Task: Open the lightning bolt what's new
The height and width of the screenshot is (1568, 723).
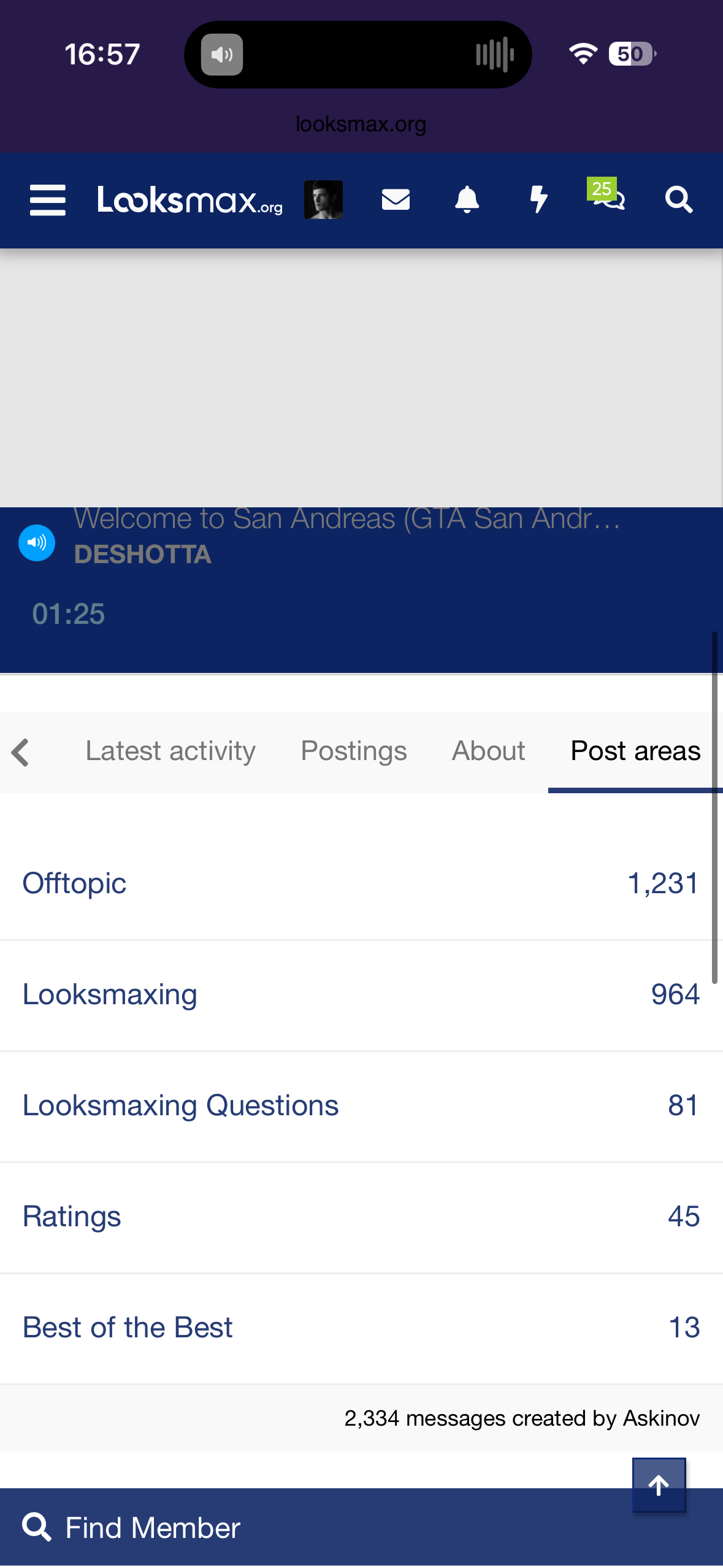Action: pyautogui.click(x=538, y=200)
